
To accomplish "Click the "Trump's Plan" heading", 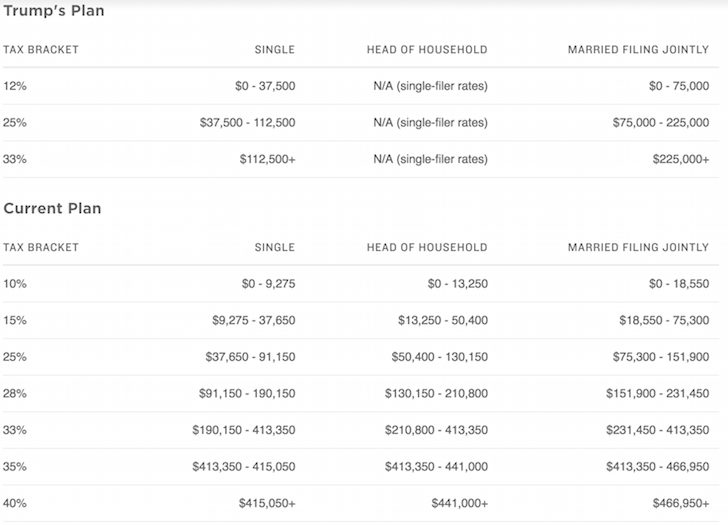I will (54, 12).
